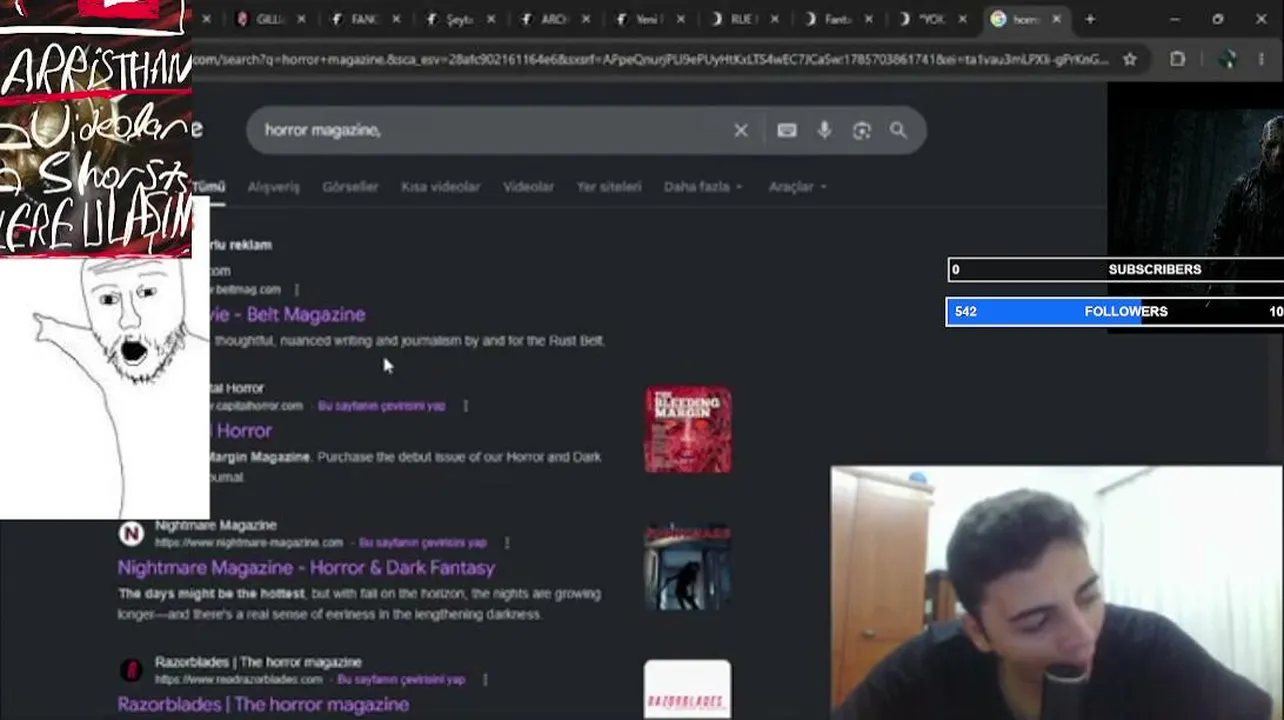Open the Razorblades | The horror magazine result
The height and width of the screenshot is (720, 1284).
(x=263, y=705)
